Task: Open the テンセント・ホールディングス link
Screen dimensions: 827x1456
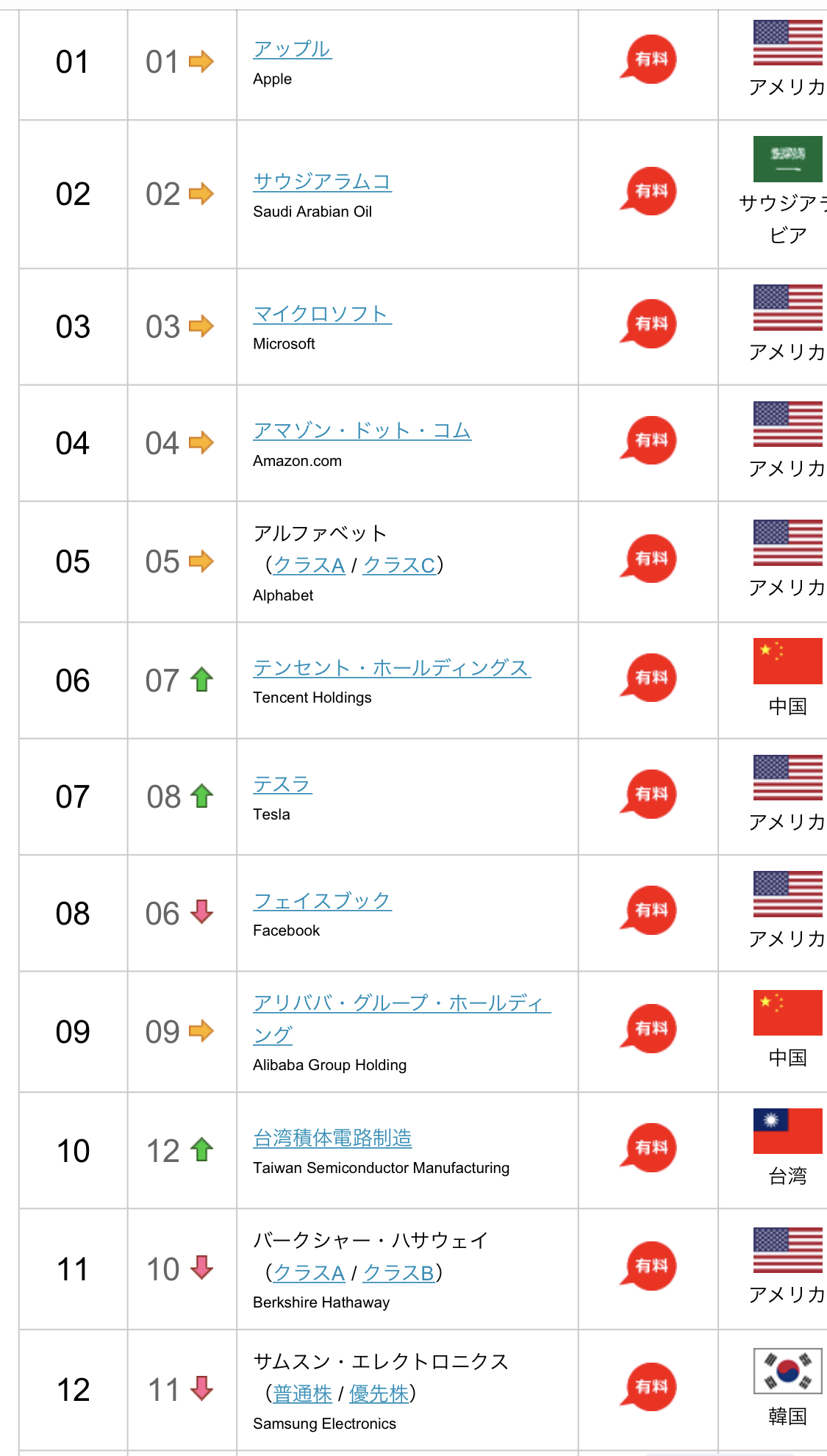Action: pyautogui.click(x=391, y=668)
